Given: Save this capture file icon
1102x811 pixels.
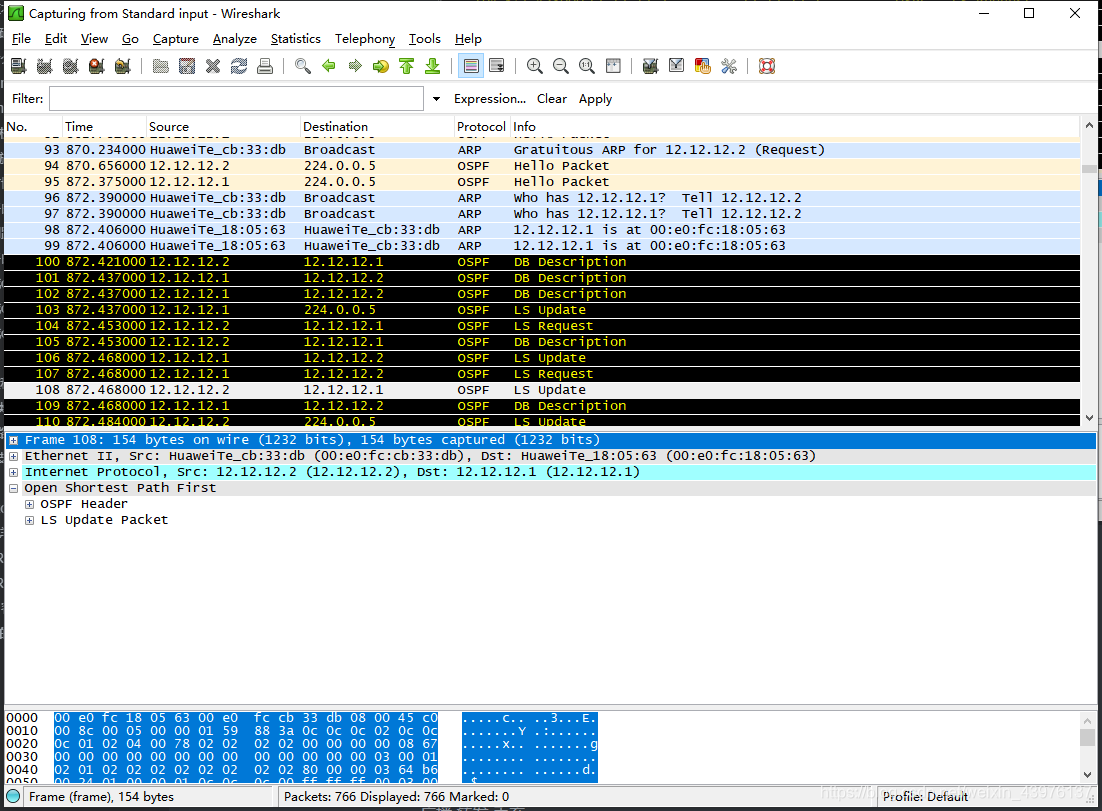Looking at the screenshot, I should click(187, 66).
